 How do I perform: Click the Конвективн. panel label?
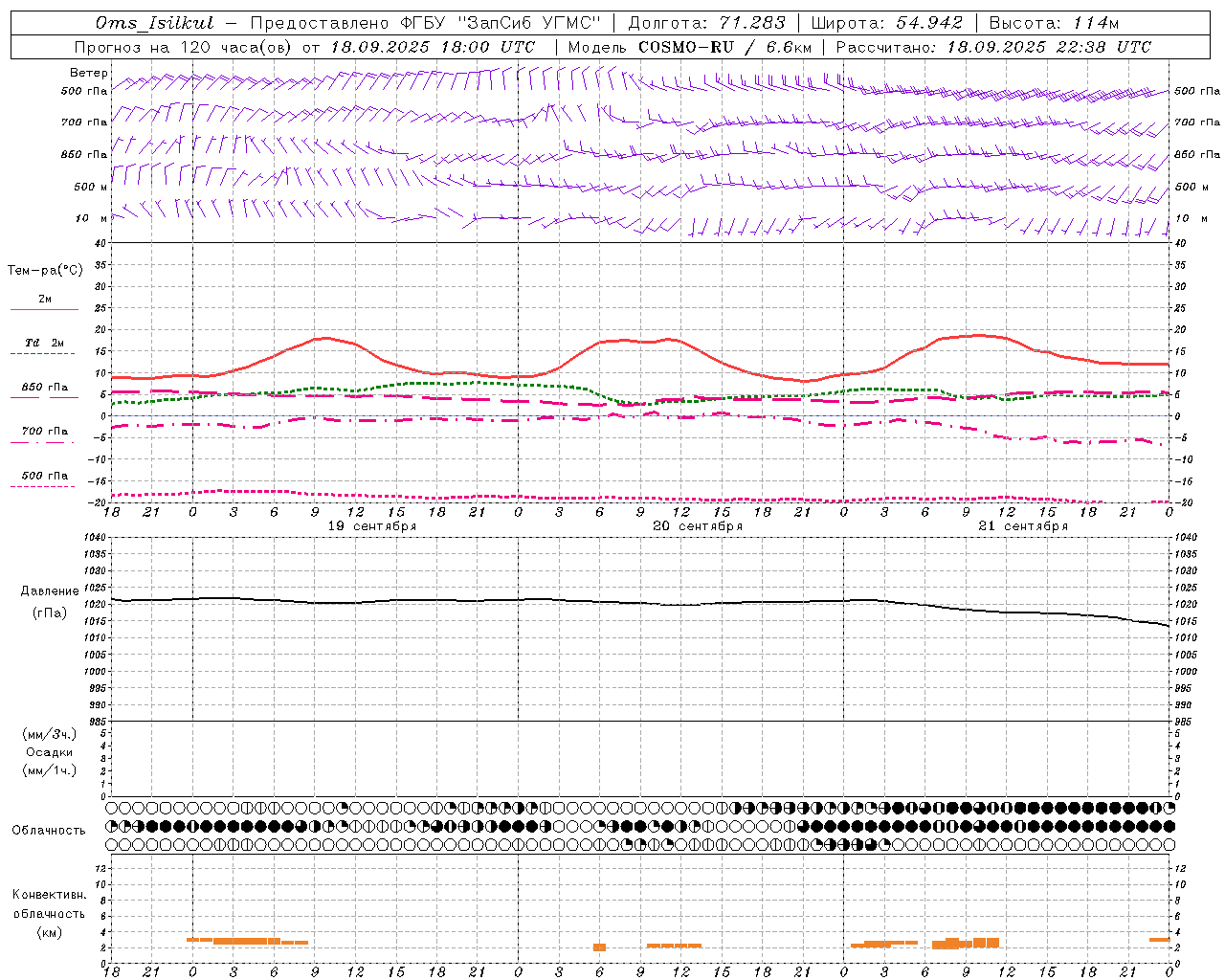50,894
